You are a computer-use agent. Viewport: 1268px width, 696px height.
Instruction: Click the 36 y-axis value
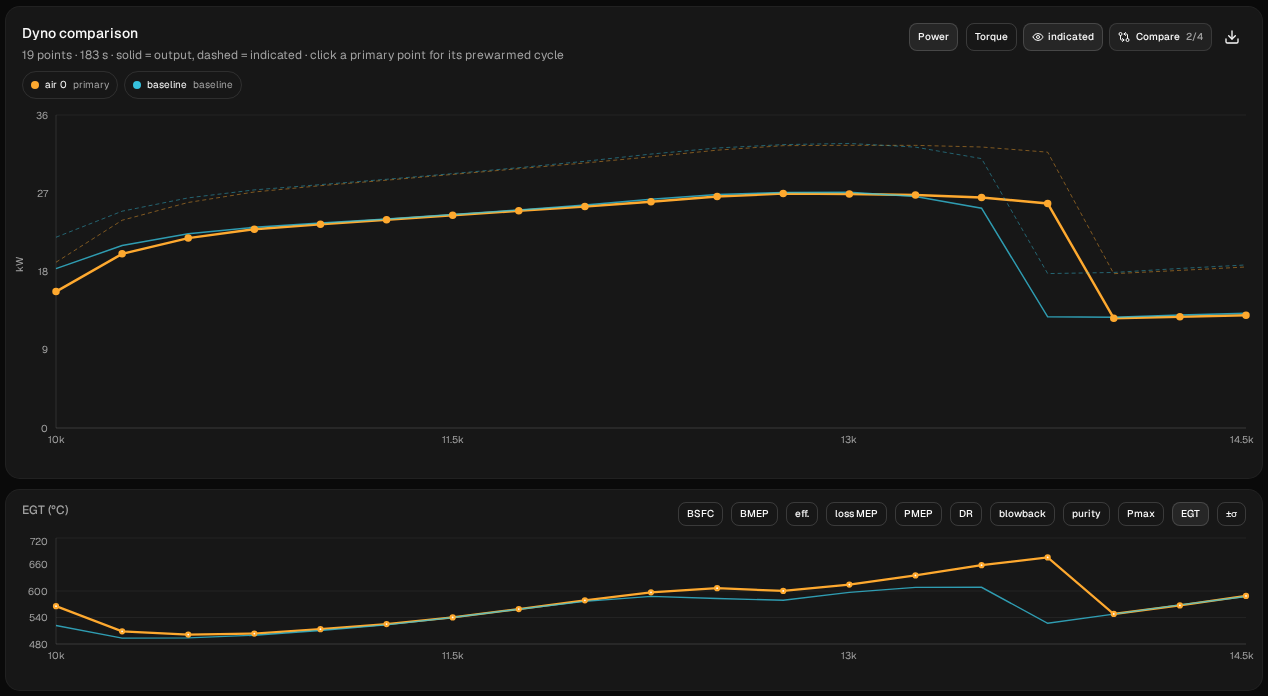42,116
